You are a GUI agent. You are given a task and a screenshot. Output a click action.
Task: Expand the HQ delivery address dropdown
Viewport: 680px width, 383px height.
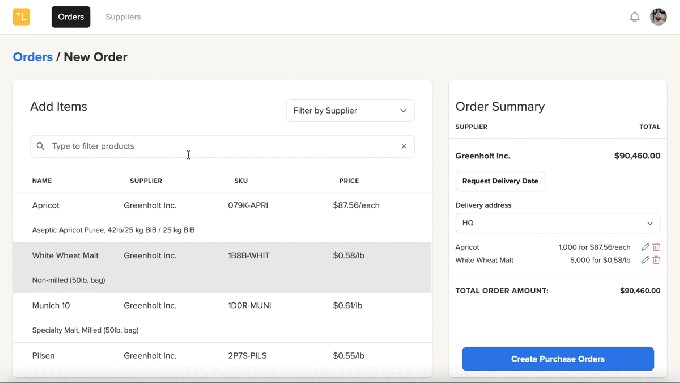[558, 223]
